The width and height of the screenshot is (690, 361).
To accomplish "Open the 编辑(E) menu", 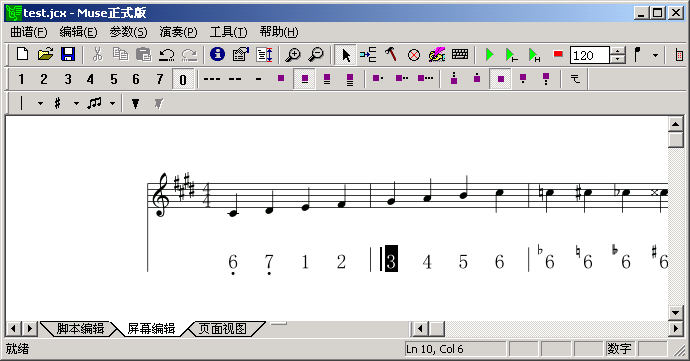I will pyautogui.click(x=78, y=32).
